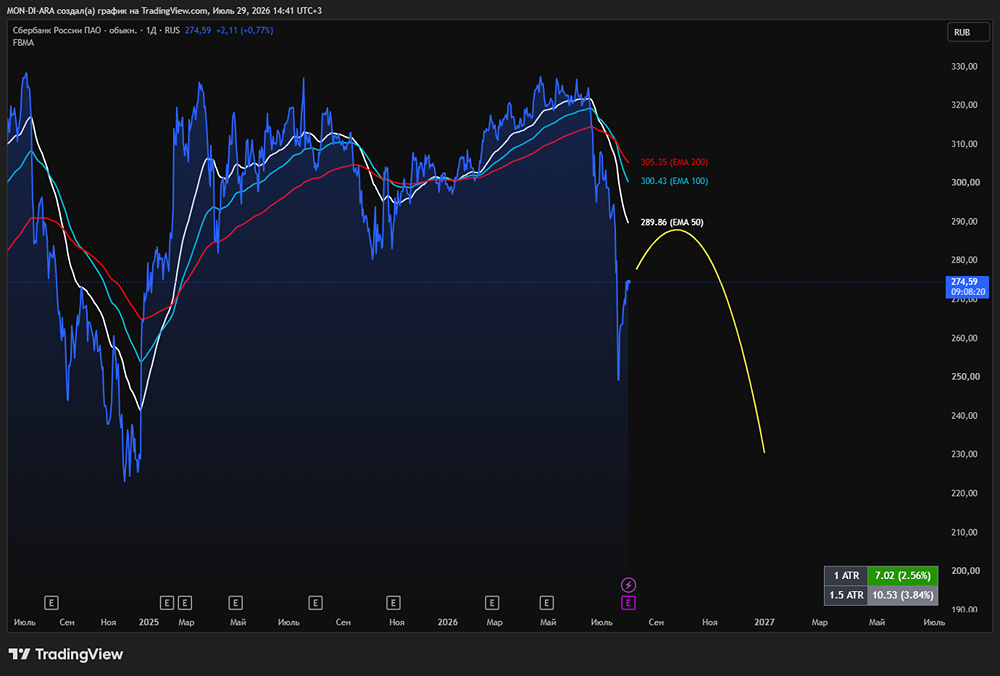Viewport: 1000px width, 676px height.
Task: Click the 1.5 ATR value 10.53 (3.84%)
Action: (902, 595)
